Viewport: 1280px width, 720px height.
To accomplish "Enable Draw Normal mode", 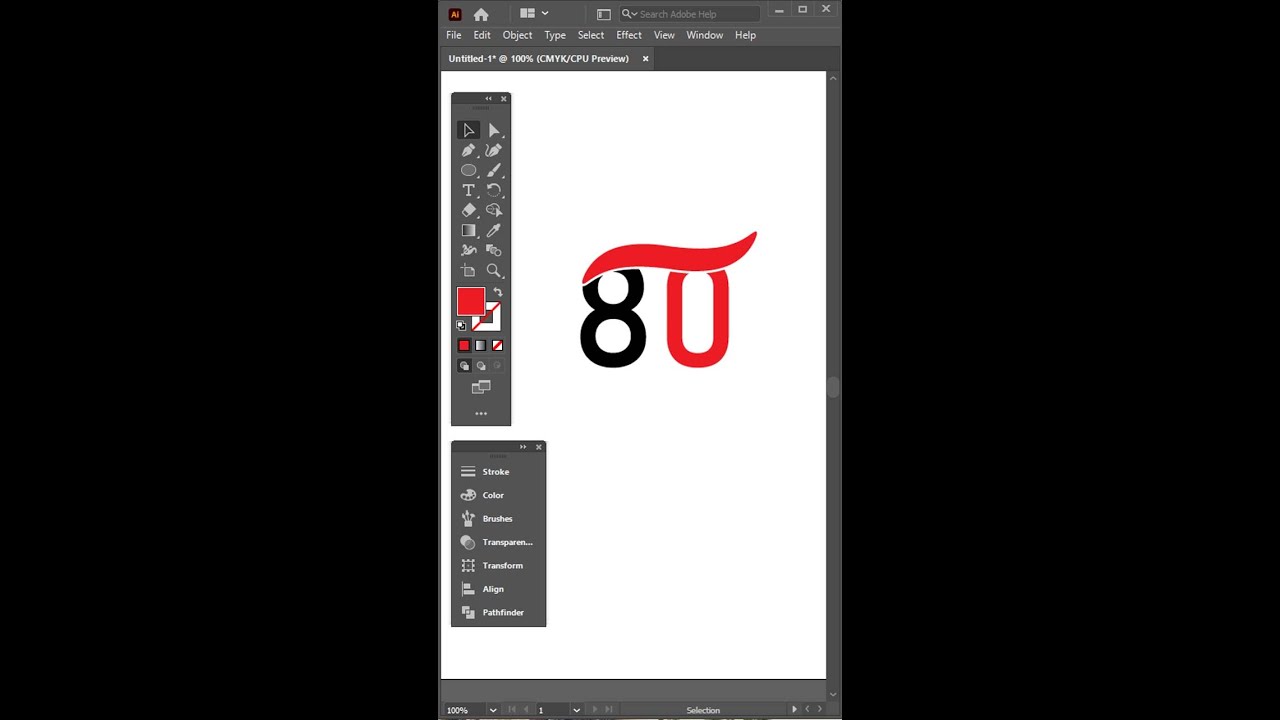I will 464,366.
